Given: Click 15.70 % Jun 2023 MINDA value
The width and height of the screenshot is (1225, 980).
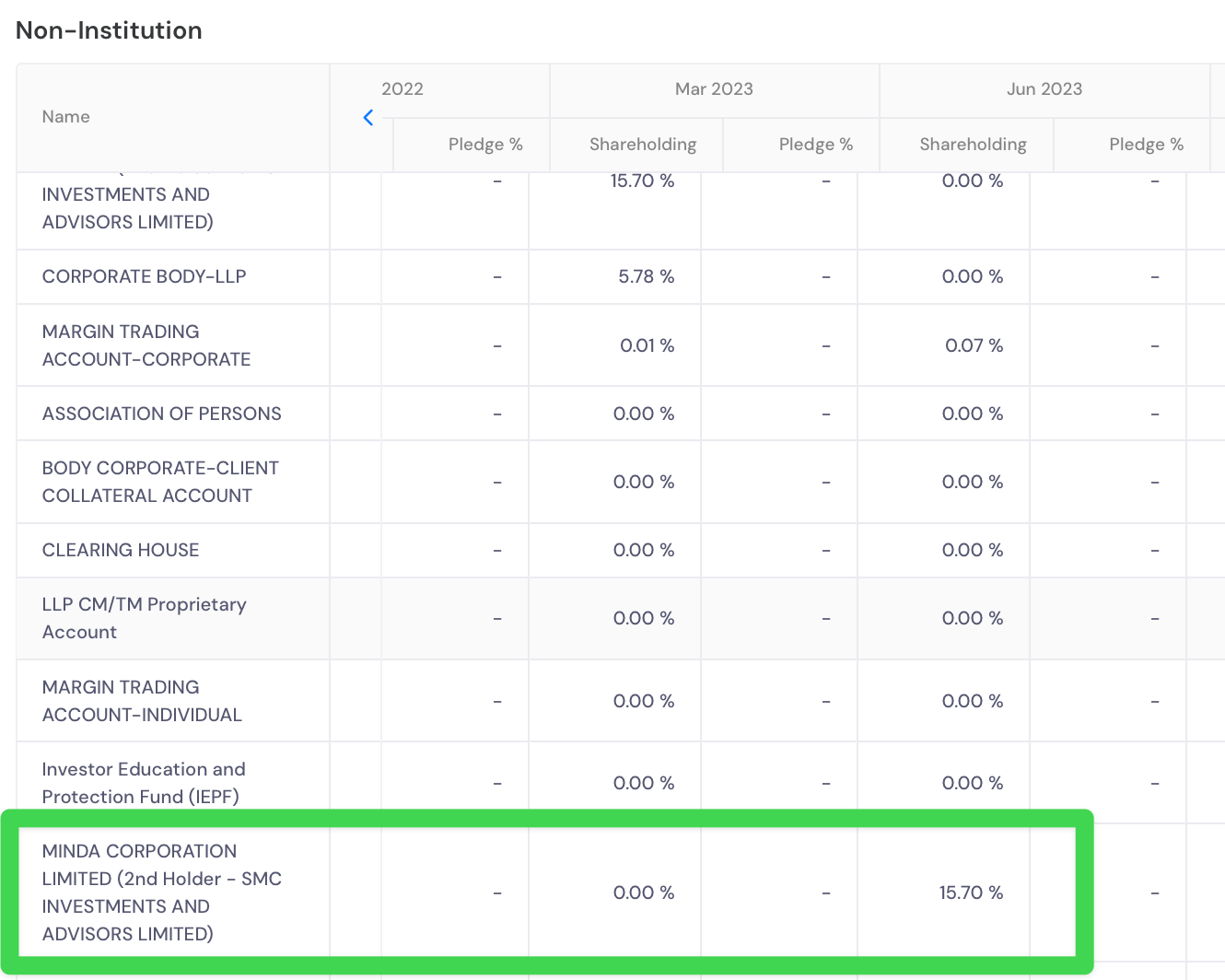Looking at the screenshot, I should click(971, 892).
